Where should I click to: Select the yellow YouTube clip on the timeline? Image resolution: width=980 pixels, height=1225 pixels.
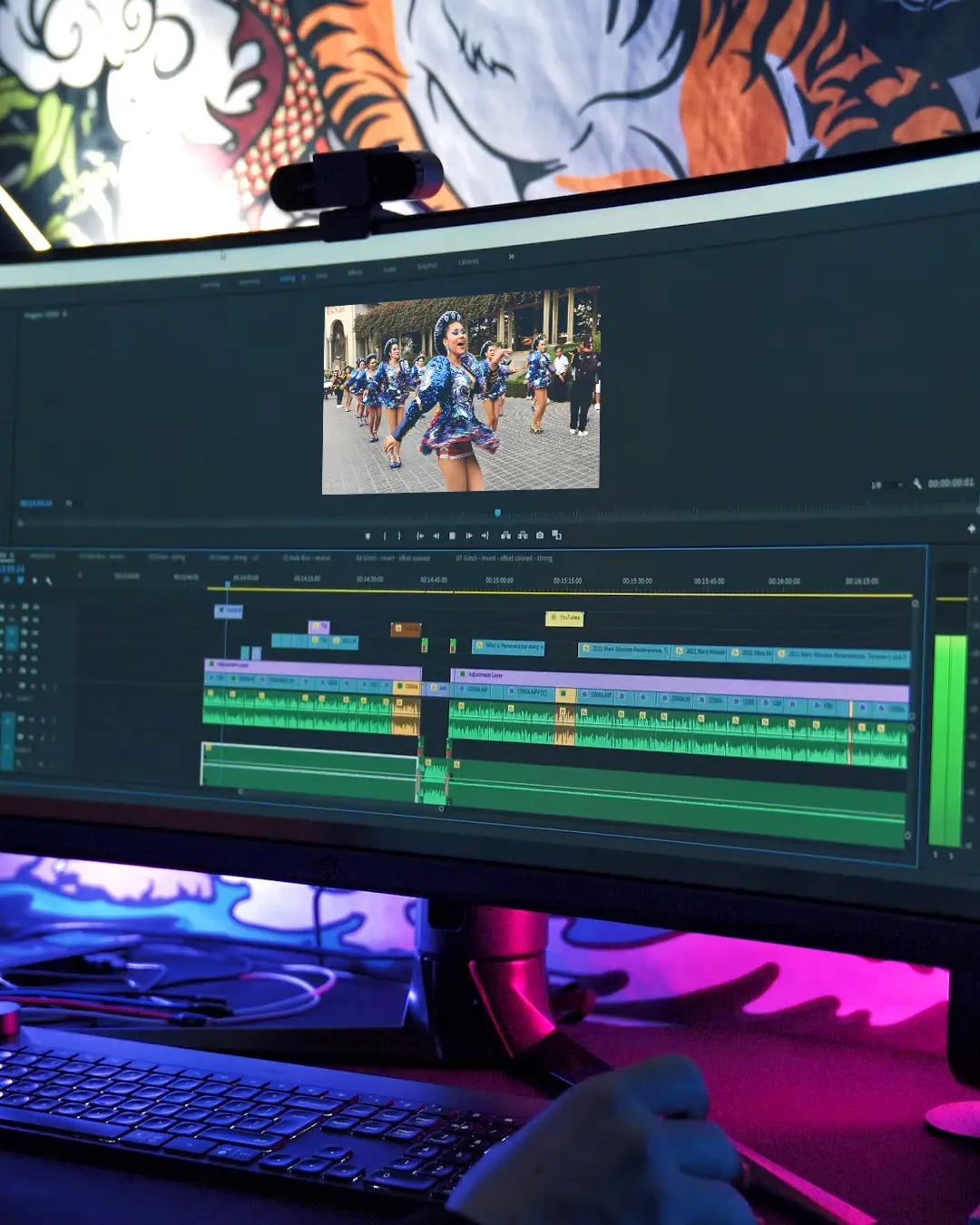[564, 618]
